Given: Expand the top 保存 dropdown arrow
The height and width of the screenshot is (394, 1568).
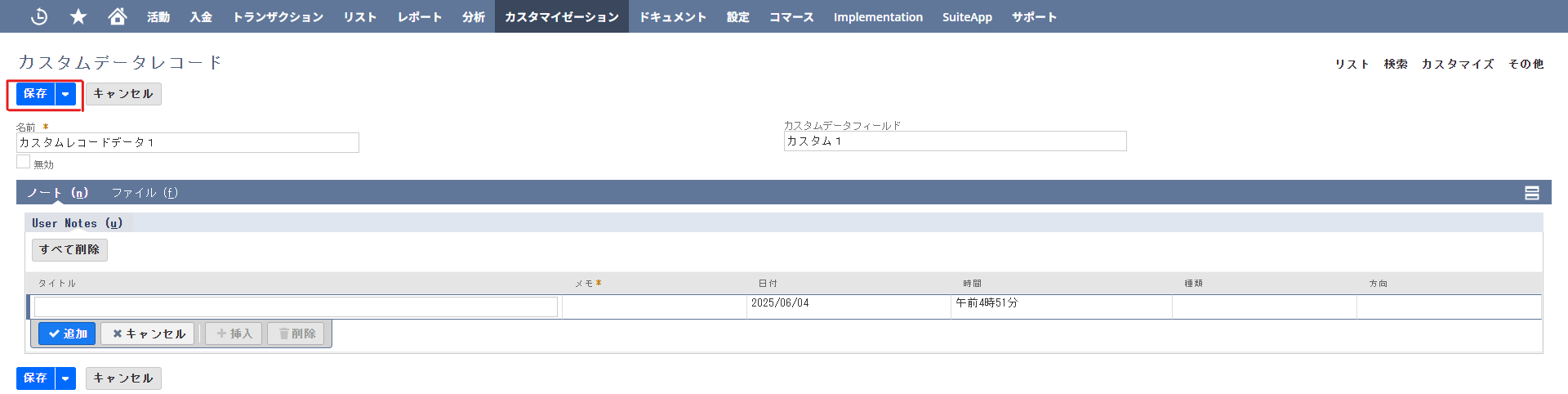Looking at the screenshot, I should (x=65, y=94).
